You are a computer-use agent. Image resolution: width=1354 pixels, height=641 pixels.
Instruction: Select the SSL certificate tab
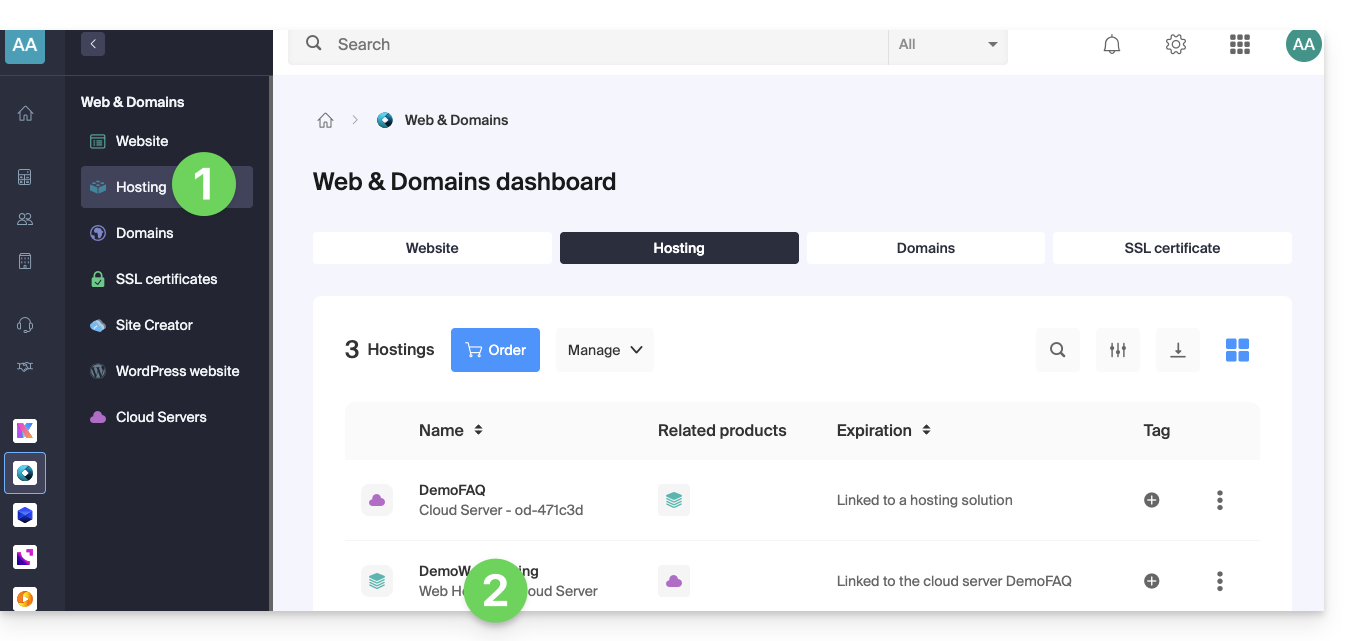(1171, 248)
